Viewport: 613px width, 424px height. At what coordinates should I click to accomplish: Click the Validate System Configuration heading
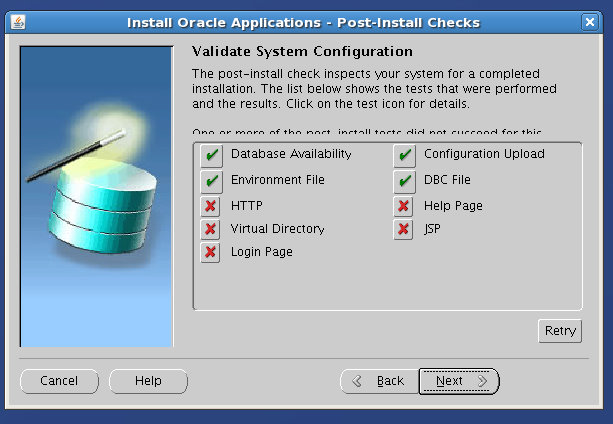click(x=301, y=51)
